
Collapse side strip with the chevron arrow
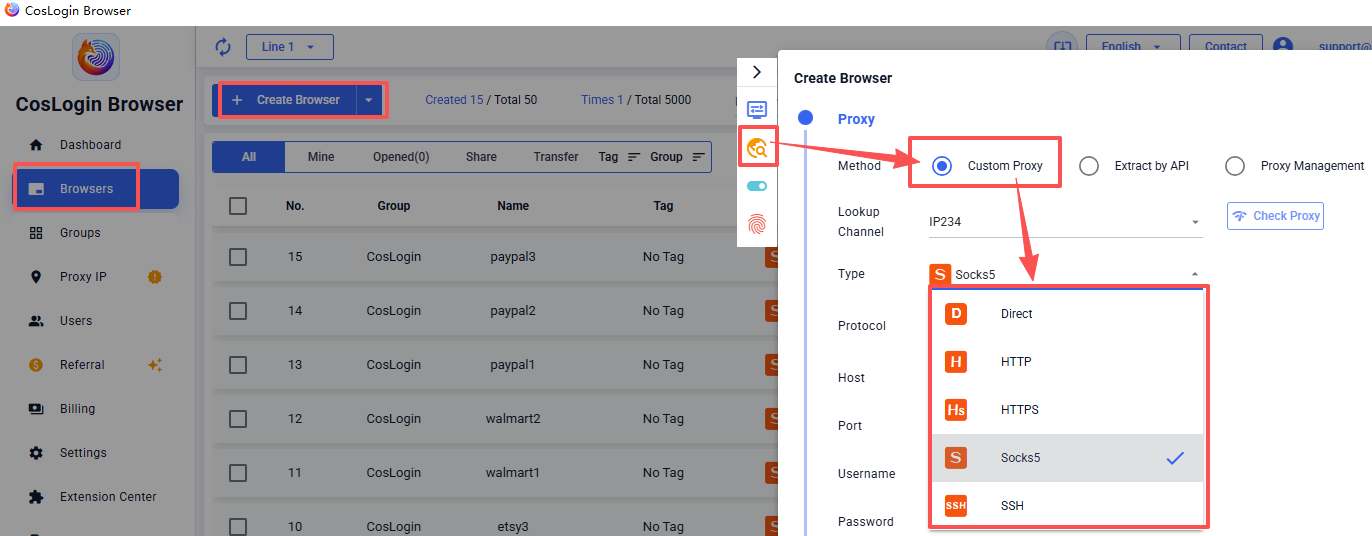click(757, 72)
